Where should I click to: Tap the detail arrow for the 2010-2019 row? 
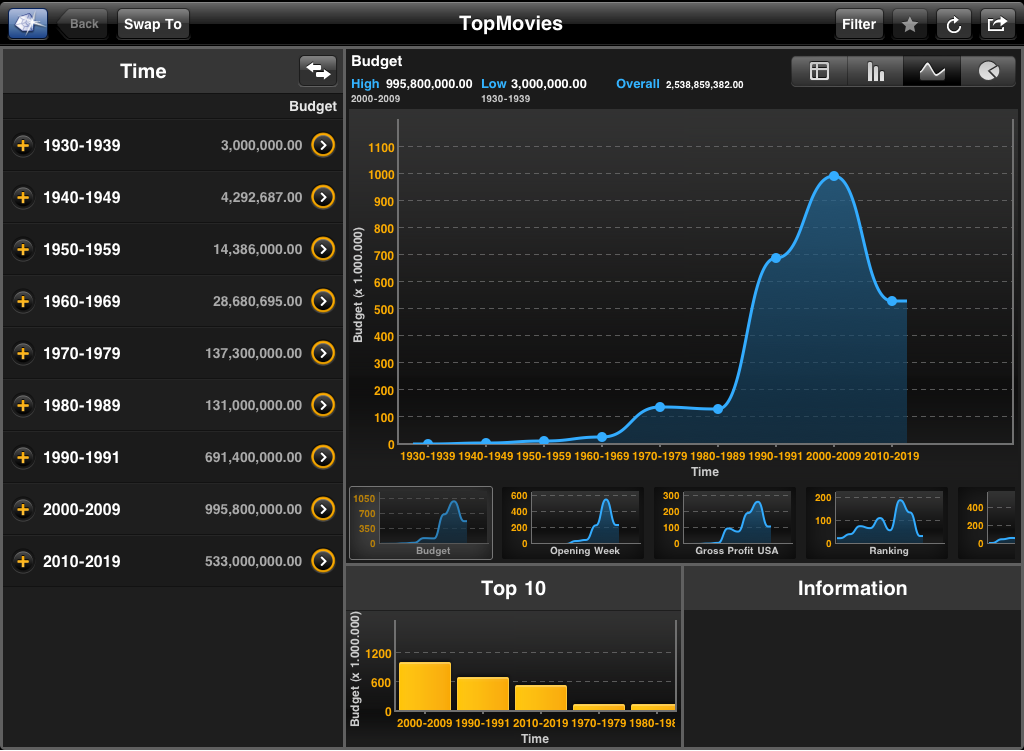click(x=323, y=561)
